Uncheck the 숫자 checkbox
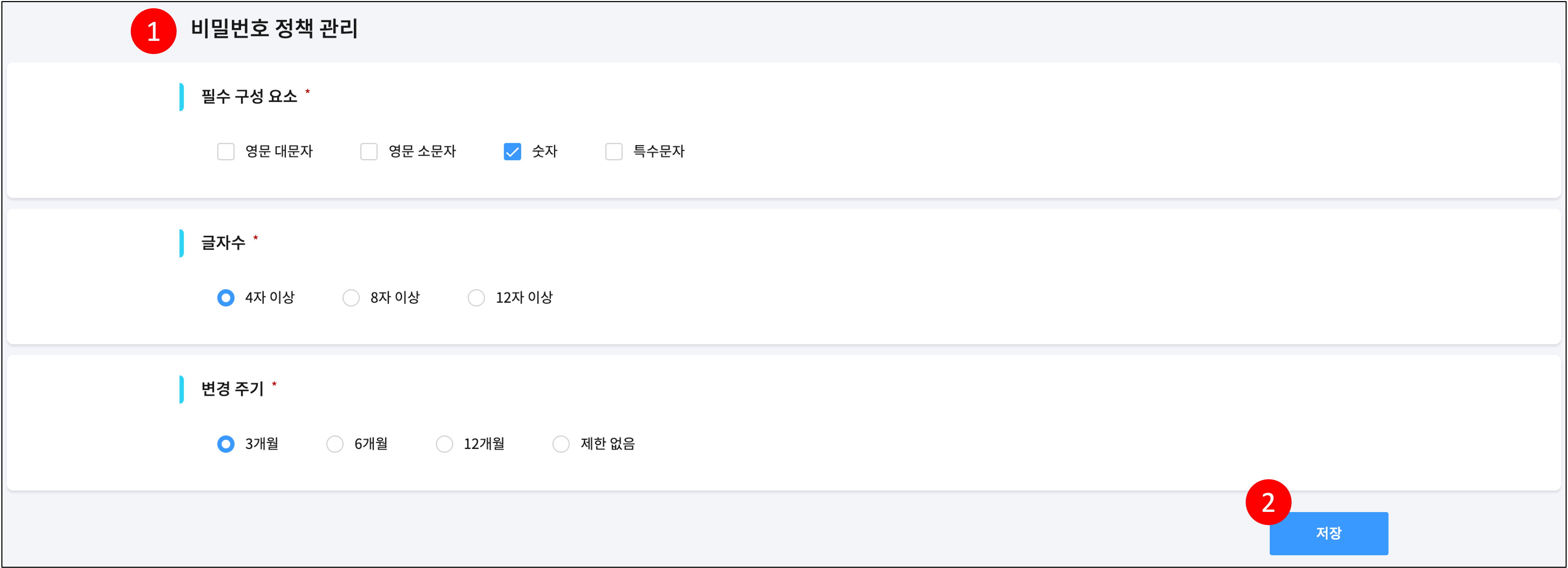1568x568 pixels. pos(512,152)
